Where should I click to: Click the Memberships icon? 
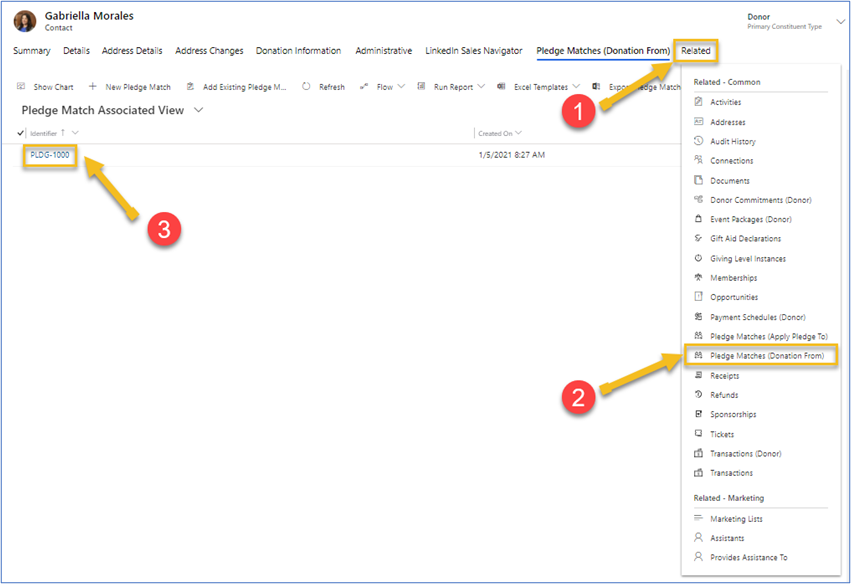(698, 277)
